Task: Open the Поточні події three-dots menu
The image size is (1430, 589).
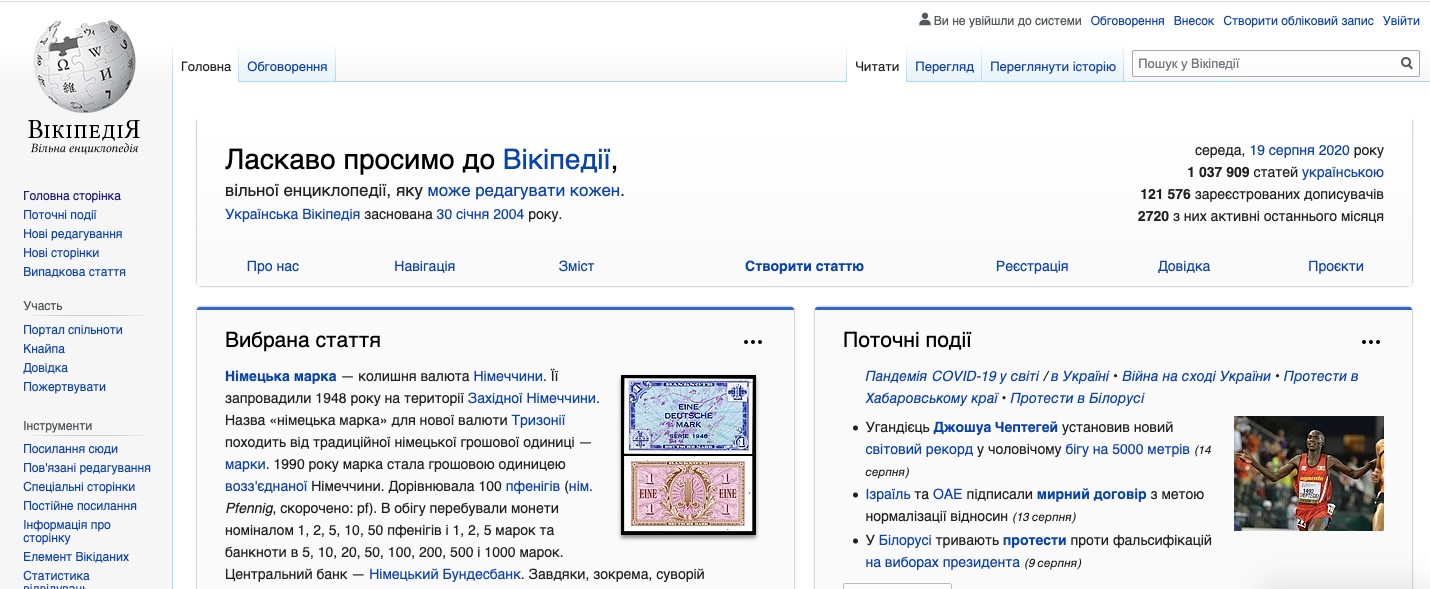Action: (1371, 342)
